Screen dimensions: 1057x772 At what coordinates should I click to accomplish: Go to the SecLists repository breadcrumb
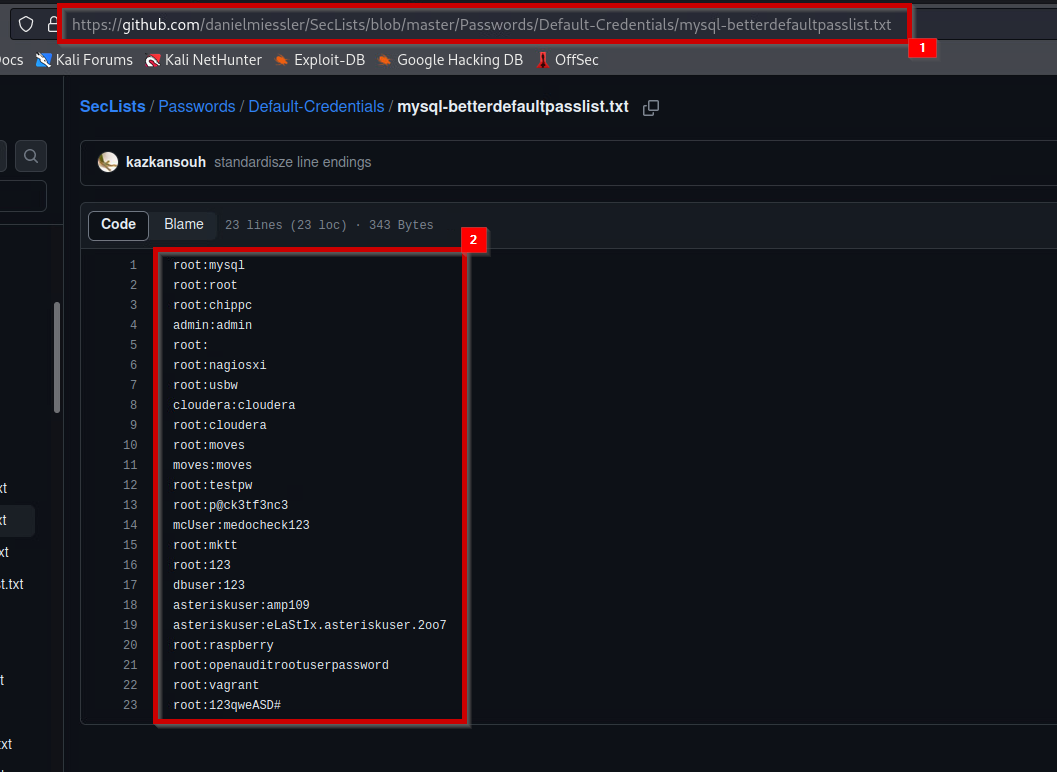pos(112,106)
